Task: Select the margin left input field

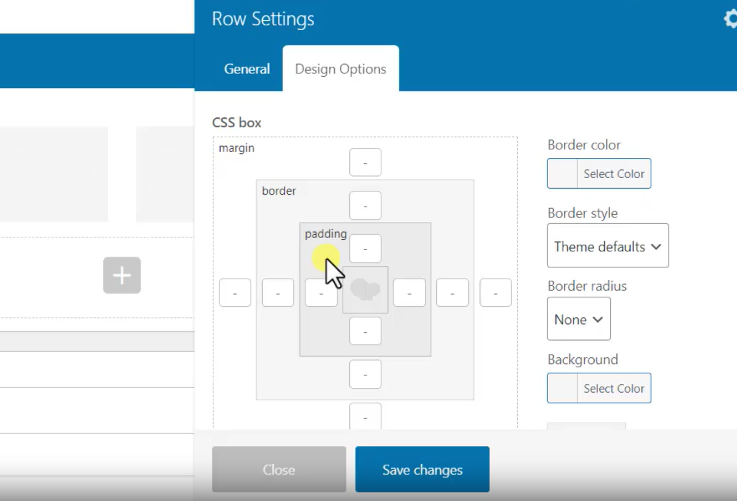Action: (235, 293)
